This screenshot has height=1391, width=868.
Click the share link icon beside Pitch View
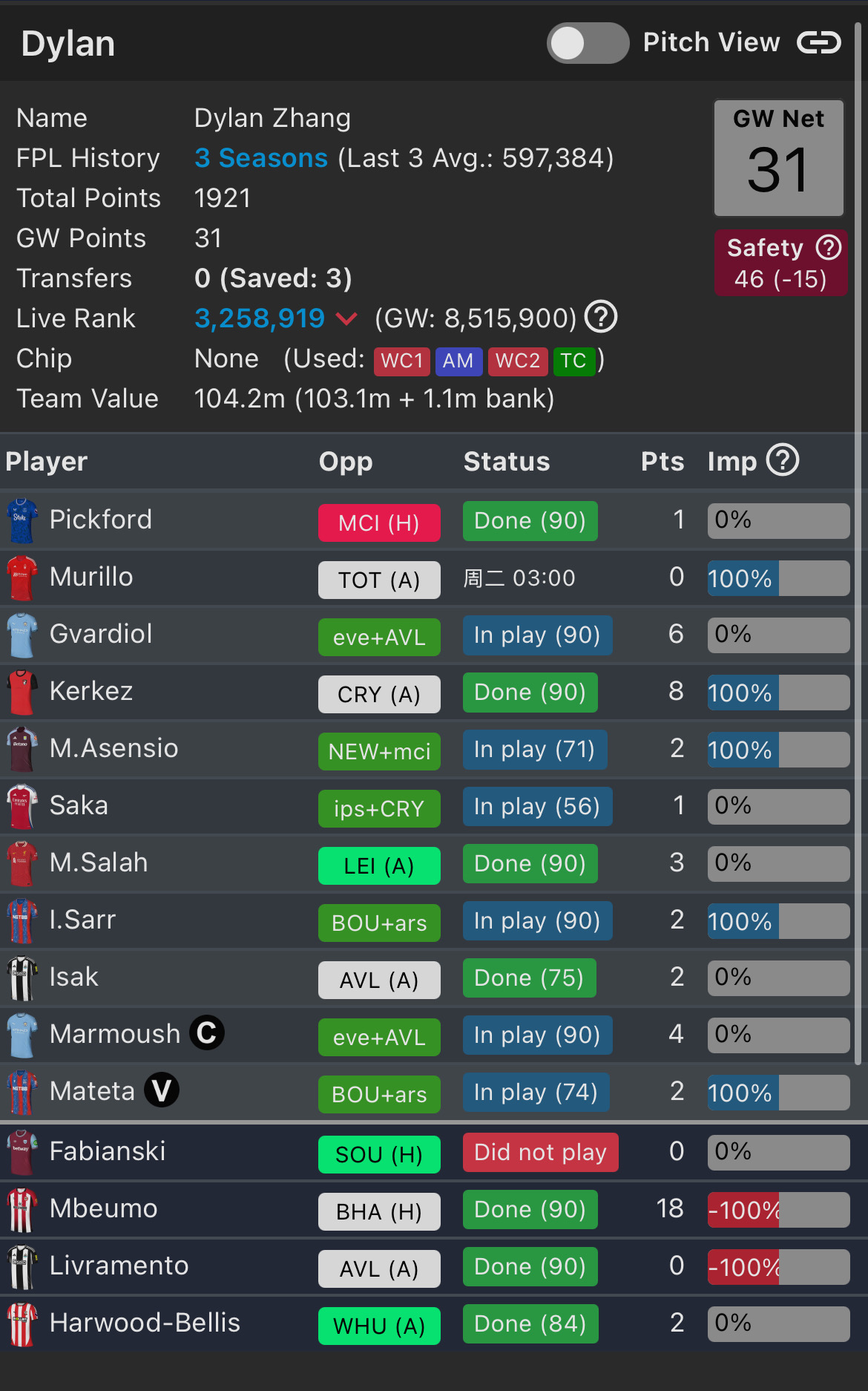[x=819, y=43]
